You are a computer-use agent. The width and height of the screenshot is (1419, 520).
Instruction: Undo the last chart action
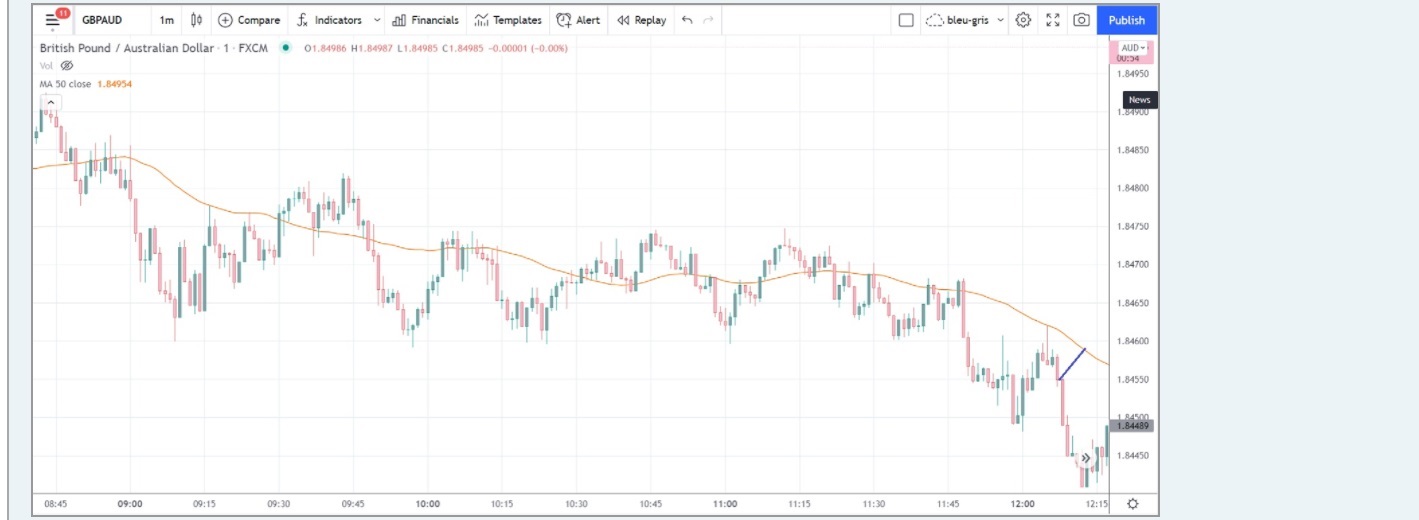tap(686, 20)
